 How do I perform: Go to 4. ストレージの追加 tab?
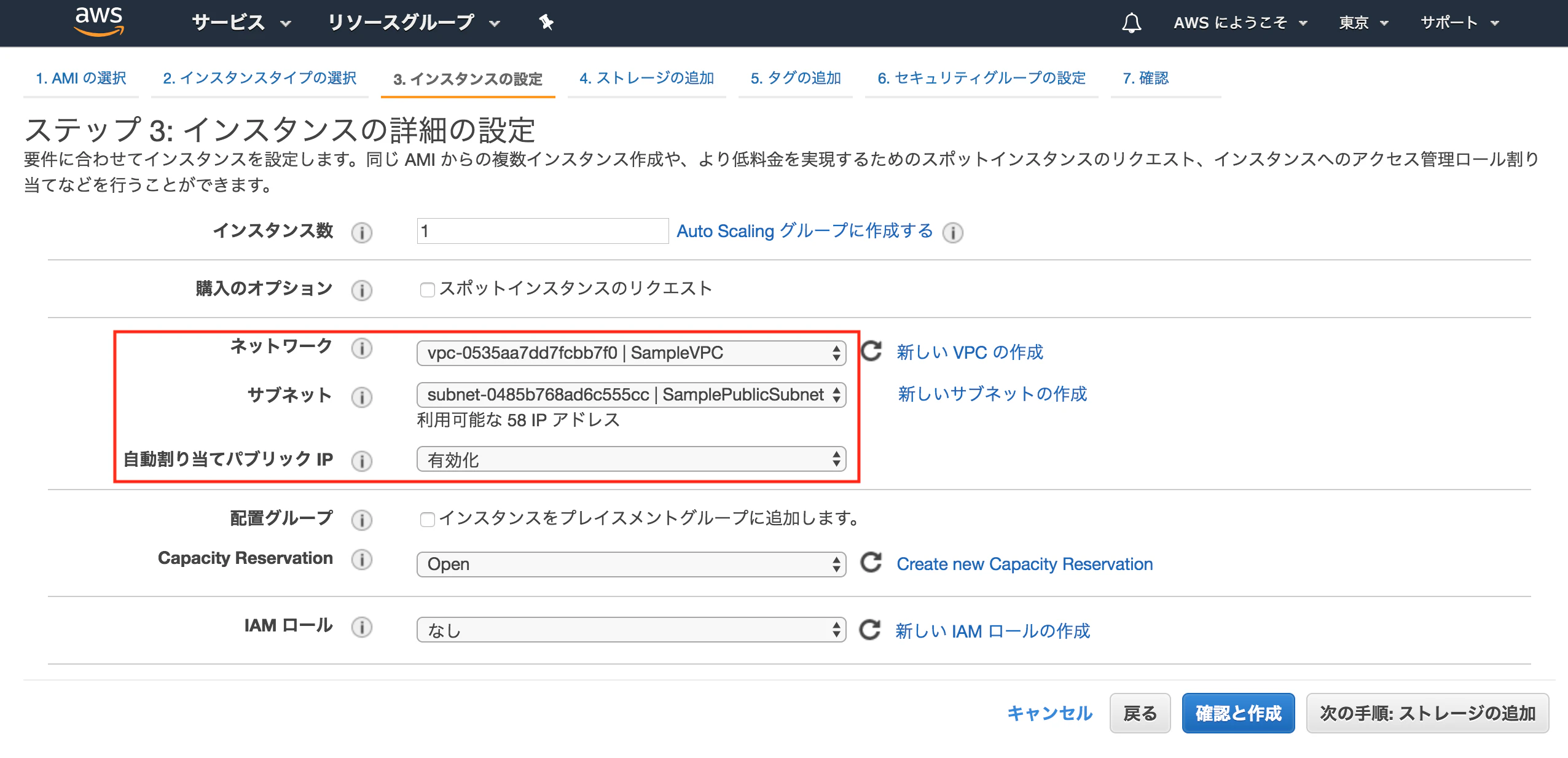tap(646, 79)
